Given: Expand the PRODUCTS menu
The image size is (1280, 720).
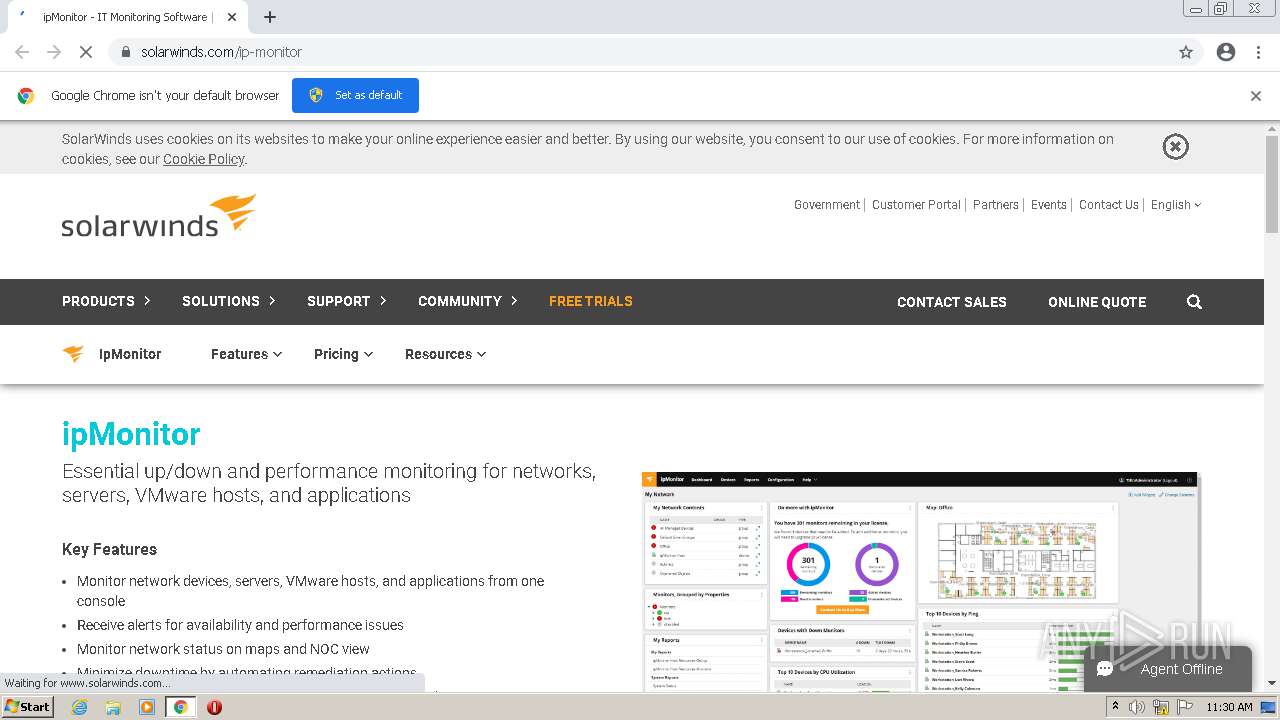Looking at the screenshot, I should pos(106,301).
